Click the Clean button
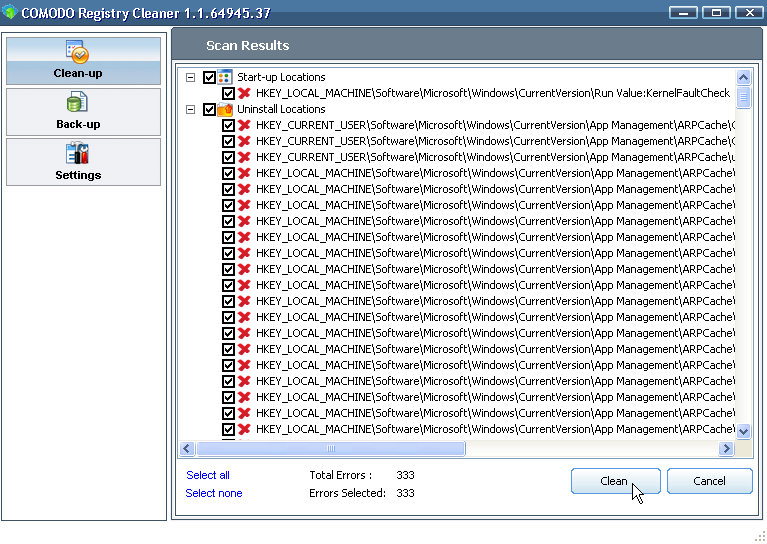The width and height of the screenshot is (767, 544). pyautogui.click(x=616, y=481)
